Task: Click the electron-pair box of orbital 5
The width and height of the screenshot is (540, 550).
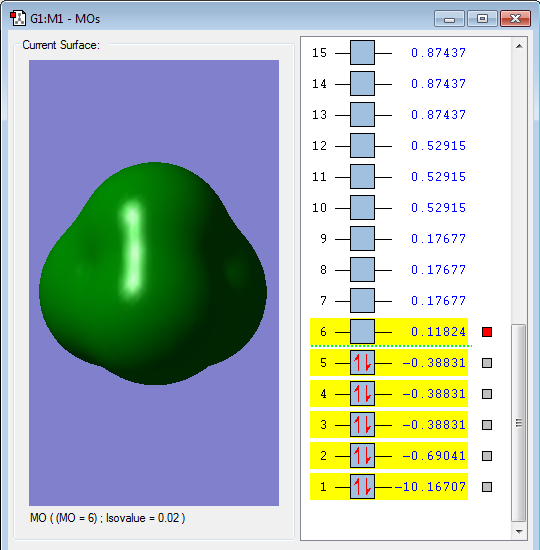Action: 362,363
